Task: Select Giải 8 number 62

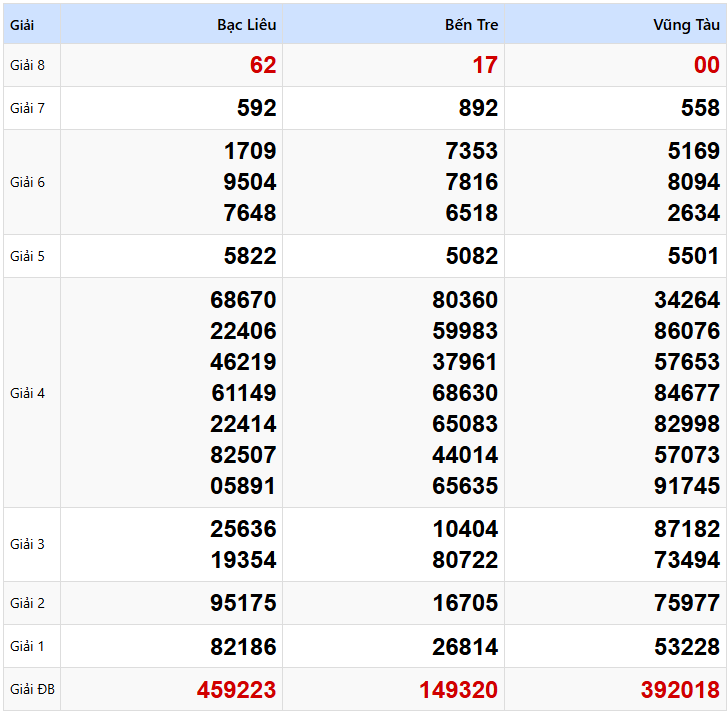Action: (x=263, y=65)
